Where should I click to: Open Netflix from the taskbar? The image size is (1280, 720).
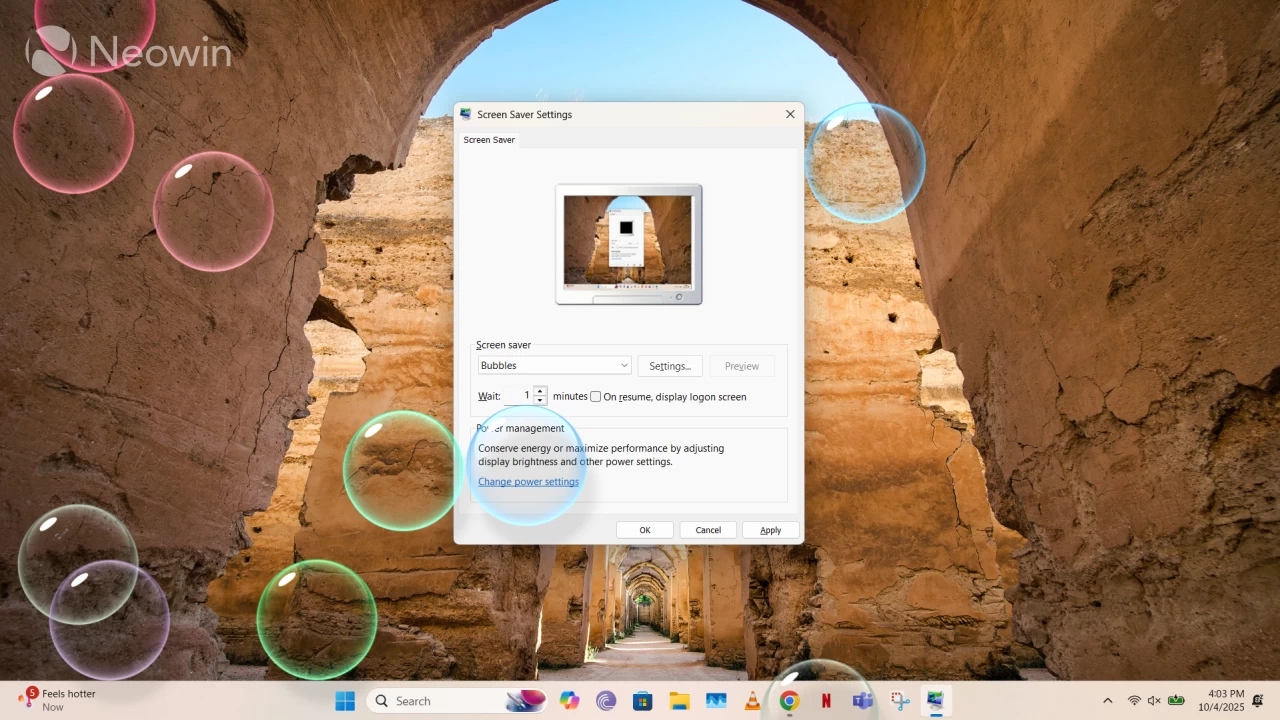(826, 700)
